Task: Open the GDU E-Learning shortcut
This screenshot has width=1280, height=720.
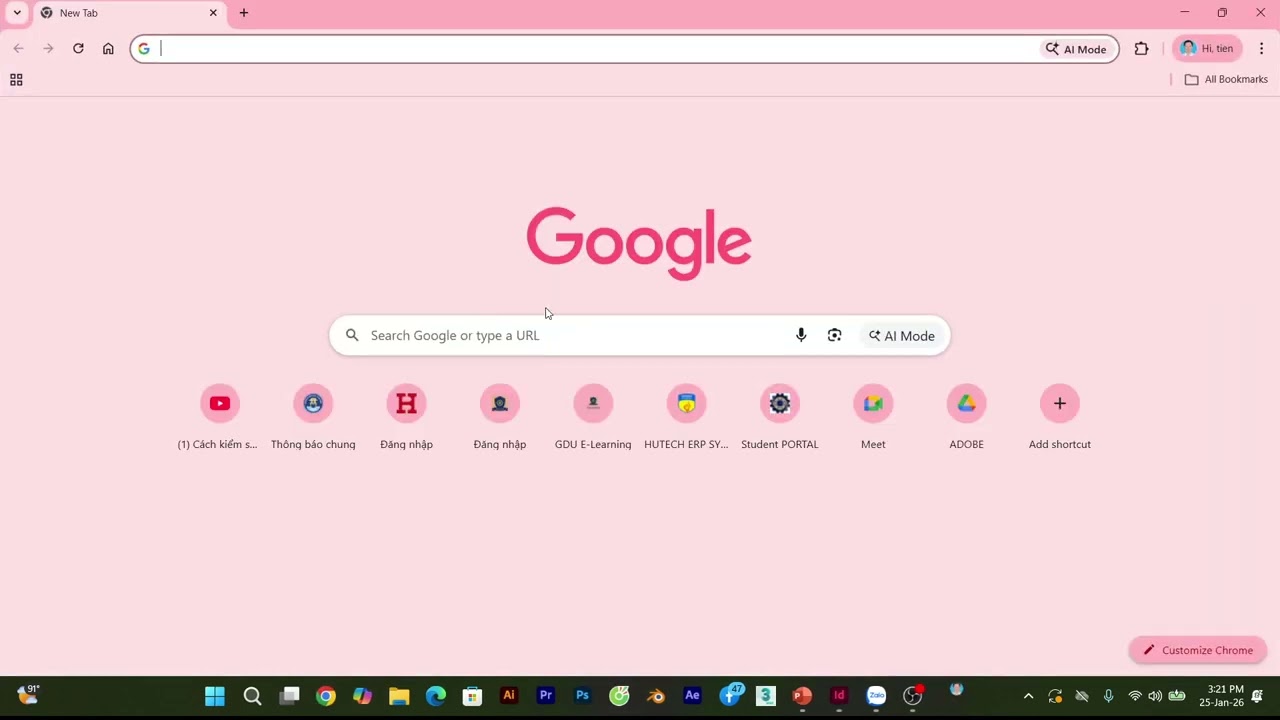Action: (593, 417)
